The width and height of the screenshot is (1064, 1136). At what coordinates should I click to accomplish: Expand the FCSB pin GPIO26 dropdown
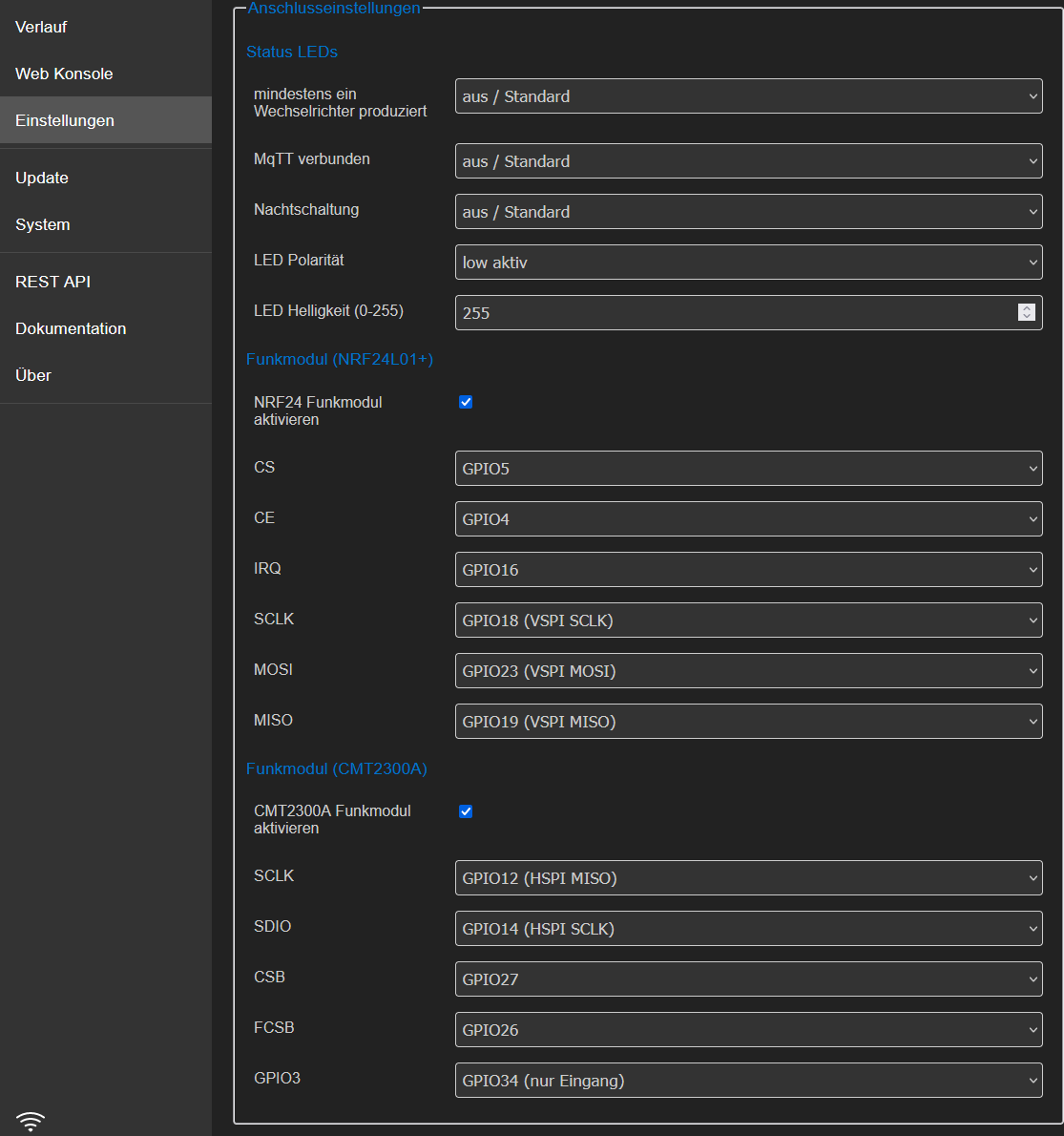748,1030
